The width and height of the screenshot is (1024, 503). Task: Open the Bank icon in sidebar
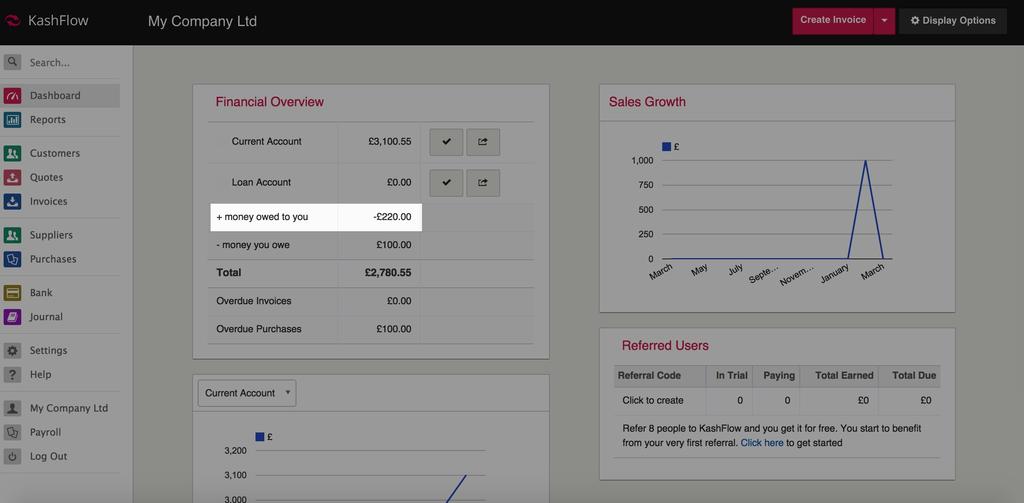(x=12, y=293)
